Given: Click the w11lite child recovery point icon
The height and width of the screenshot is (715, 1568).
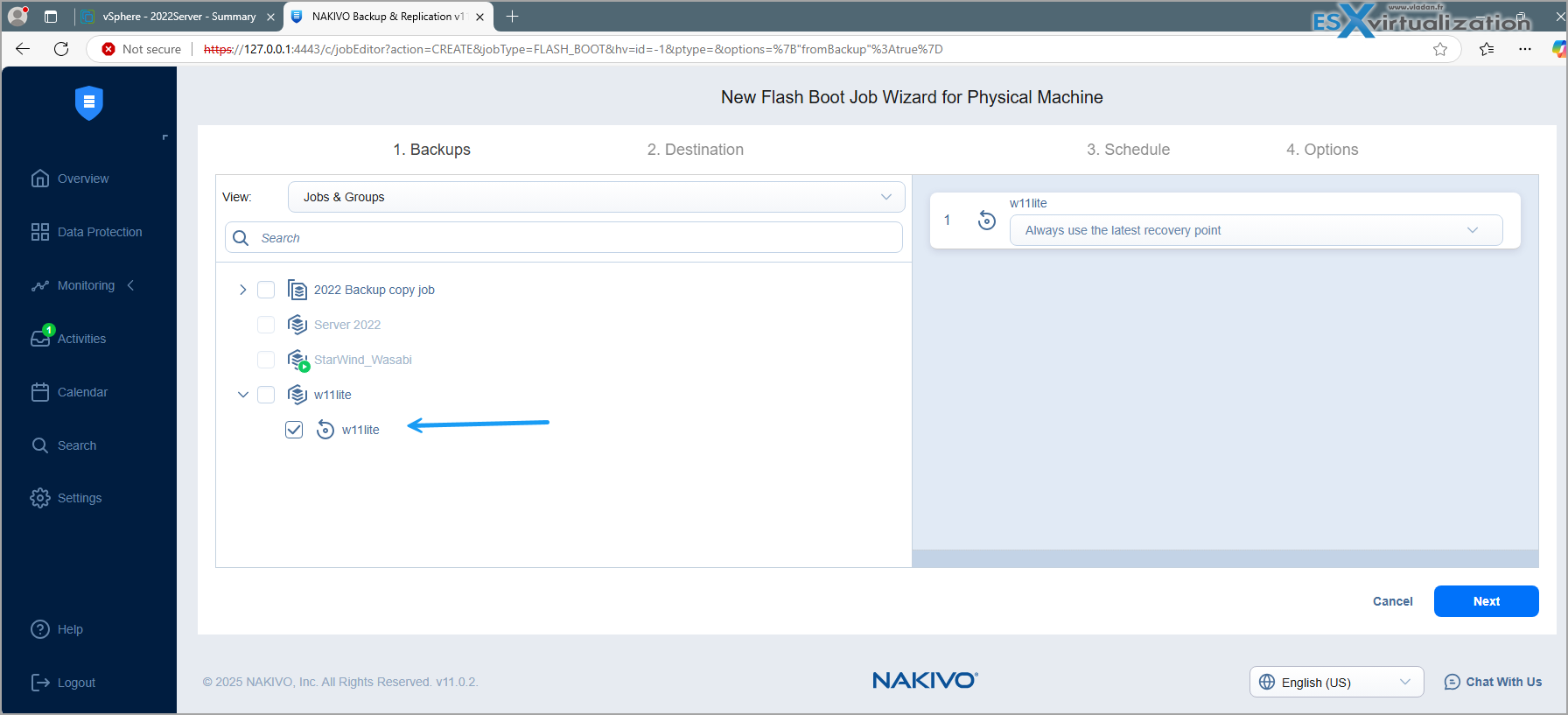Looking at the screenshot, I should click(x=325, y=430).
